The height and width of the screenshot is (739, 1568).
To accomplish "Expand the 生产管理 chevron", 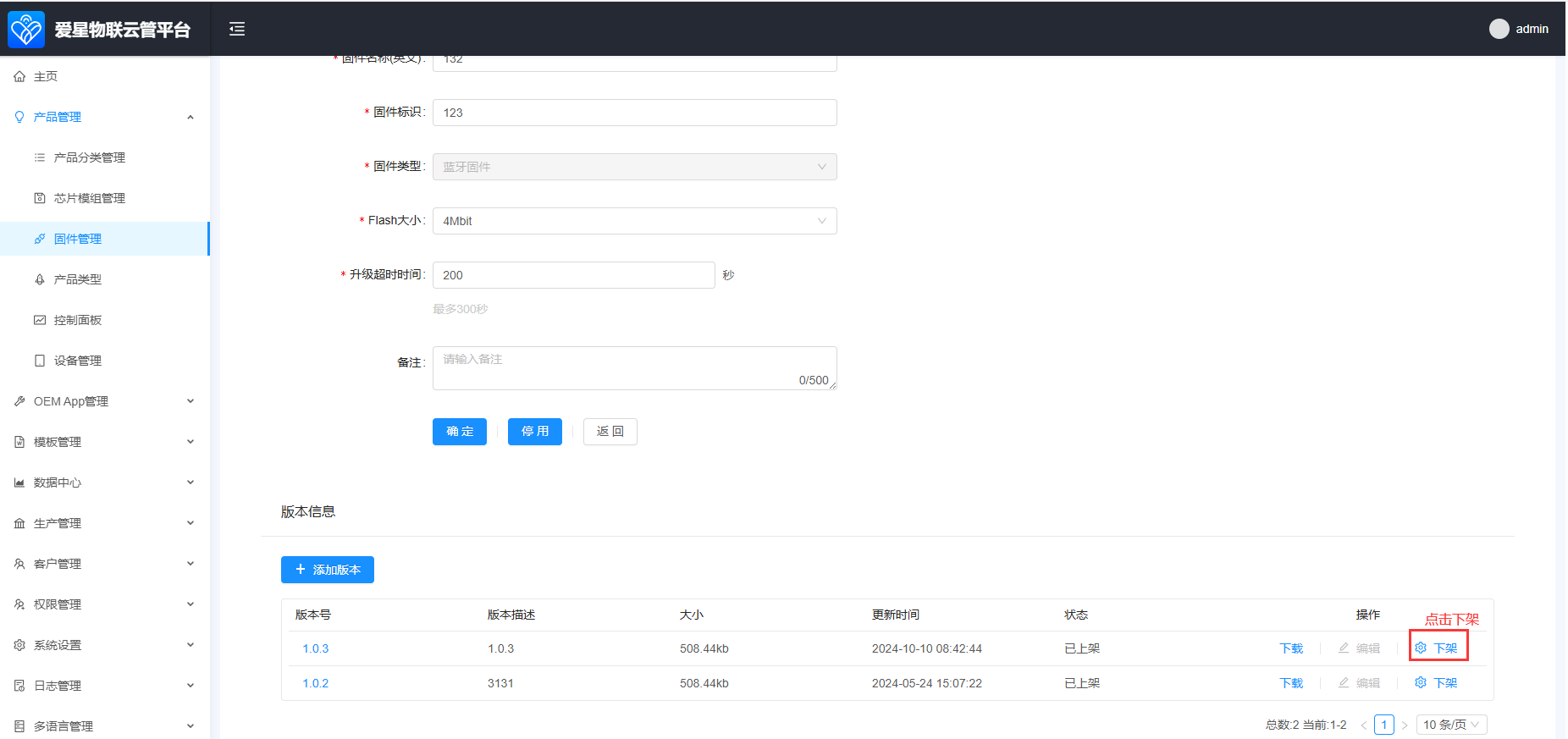I will click(190, 523).
